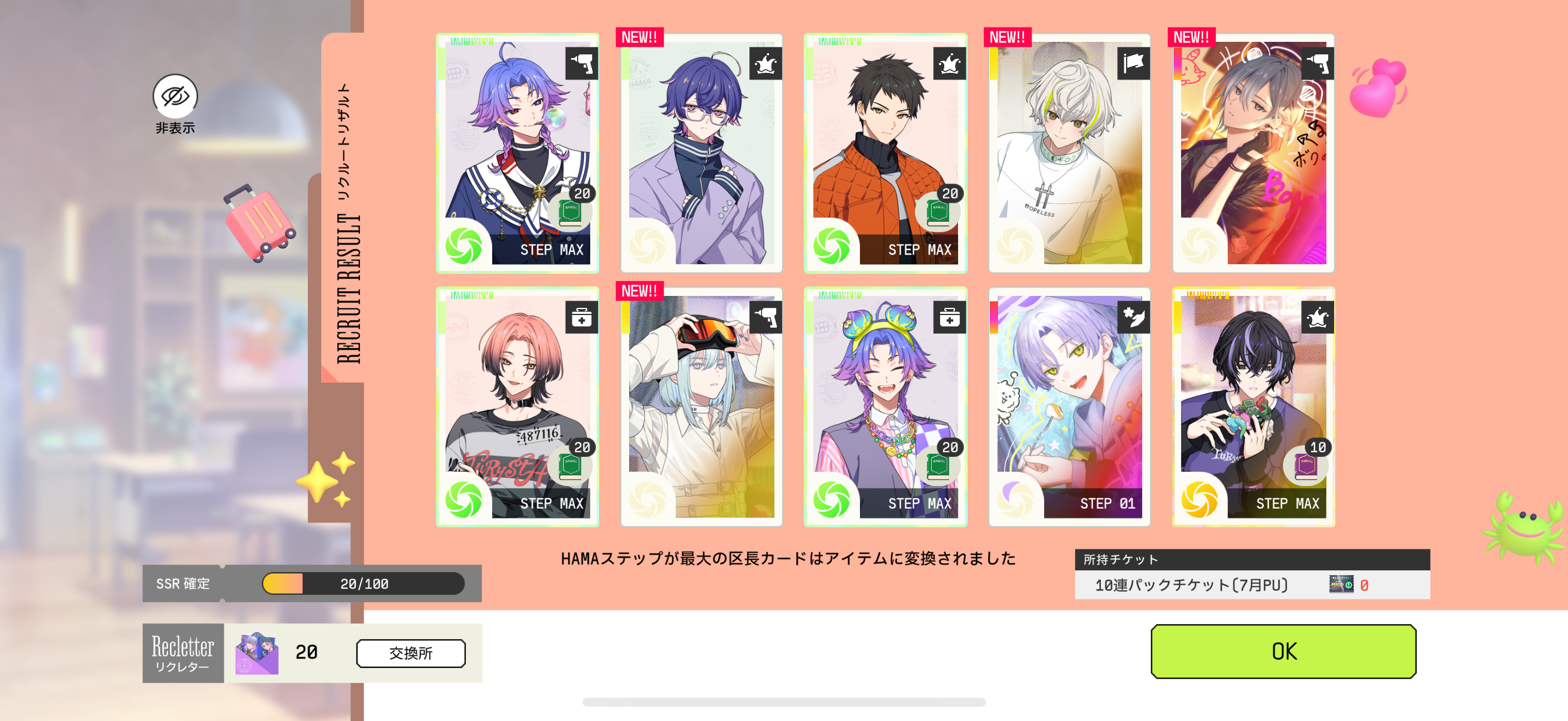Screen dimensions: 1568x721
Task: Click the ticket icon beside 10連パックチケット
Action: [x=1341, y=585]
